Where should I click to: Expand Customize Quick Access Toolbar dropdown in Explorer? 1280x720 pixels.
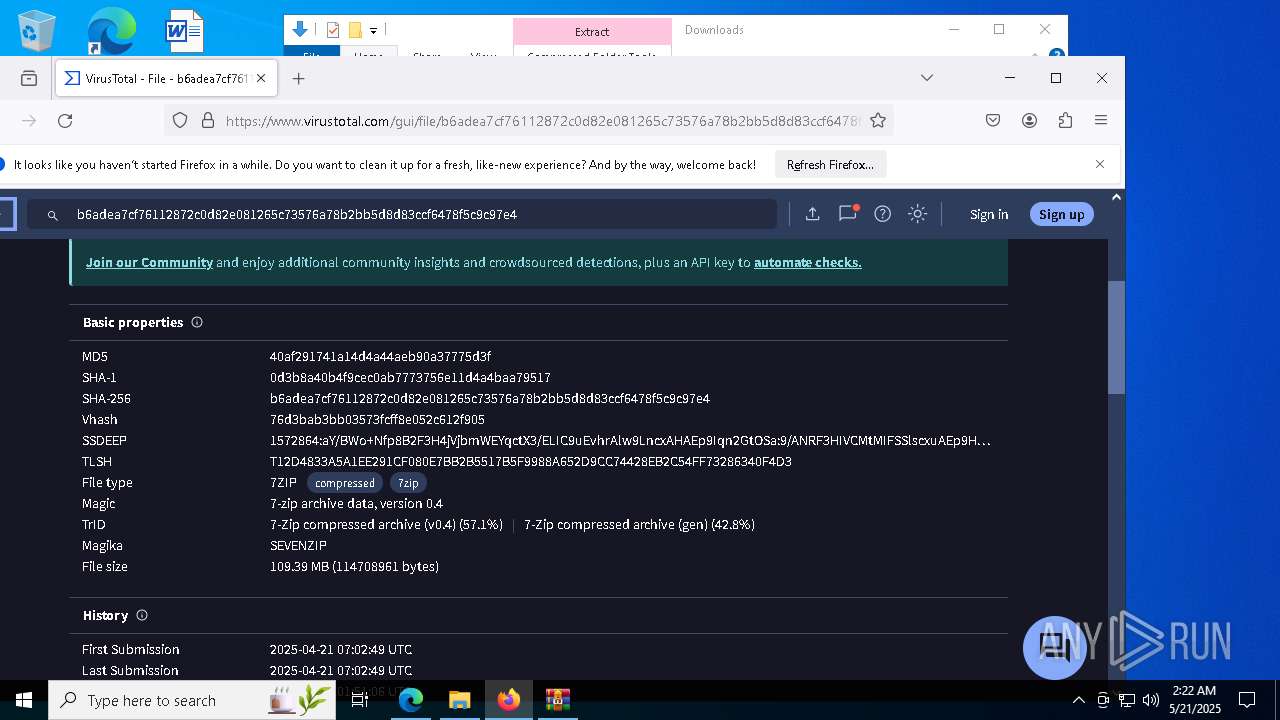(x=373, y=31)
